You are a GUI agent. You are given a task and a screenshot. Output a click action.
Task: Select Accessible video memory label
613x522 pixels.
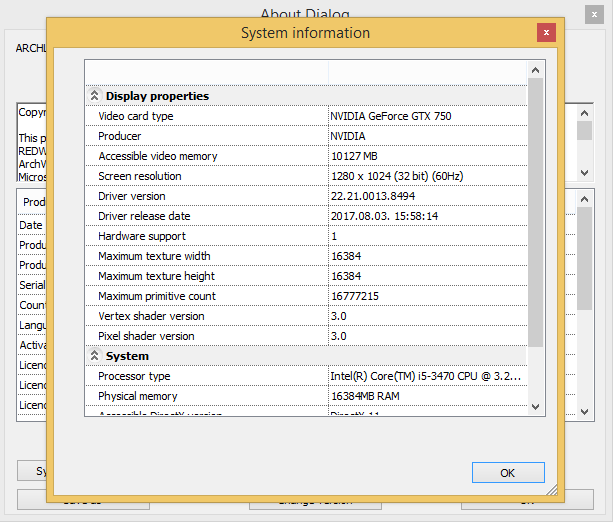coord(158,156)
